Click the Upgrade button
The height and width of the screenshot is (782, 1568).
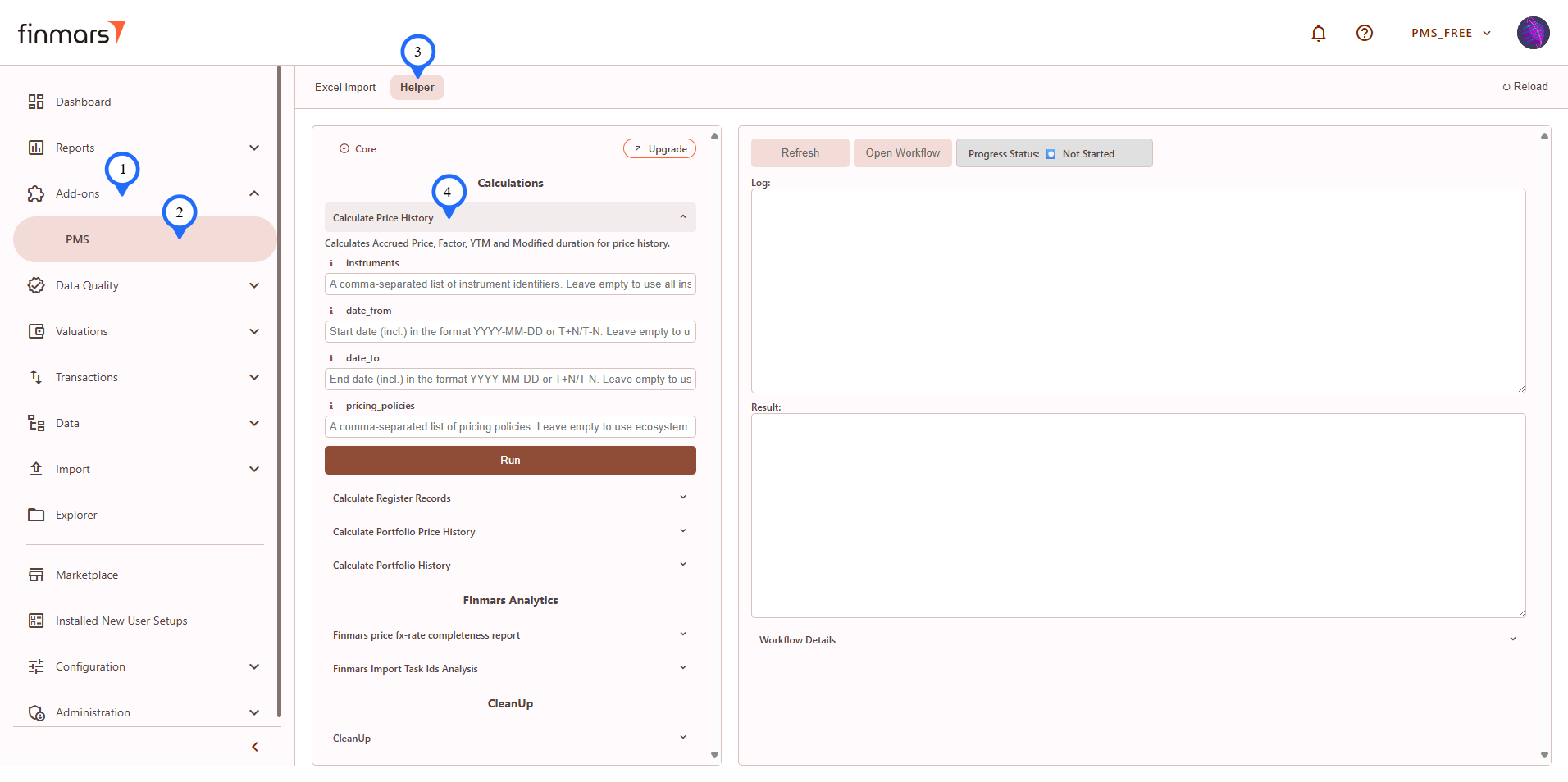[x=659, y=148]
